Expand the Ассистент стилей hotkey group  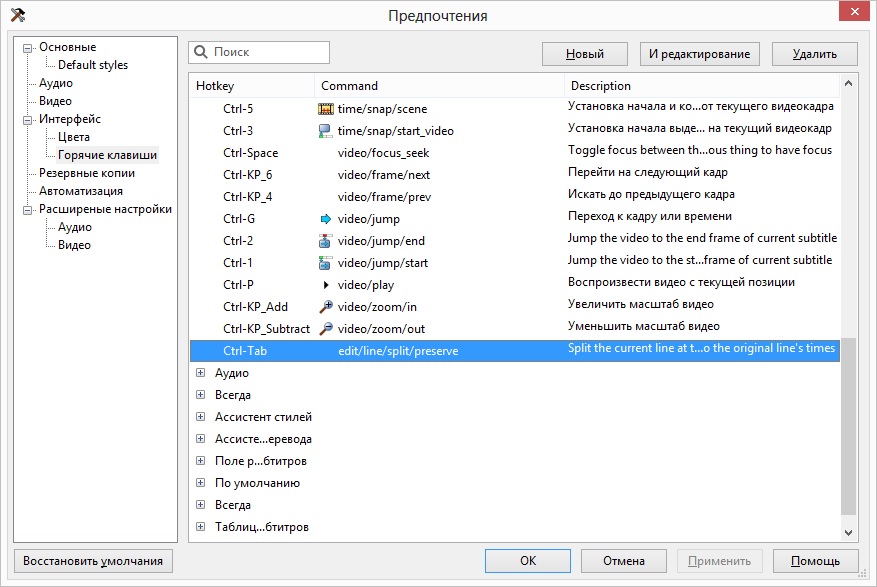[x=201, y=417]
